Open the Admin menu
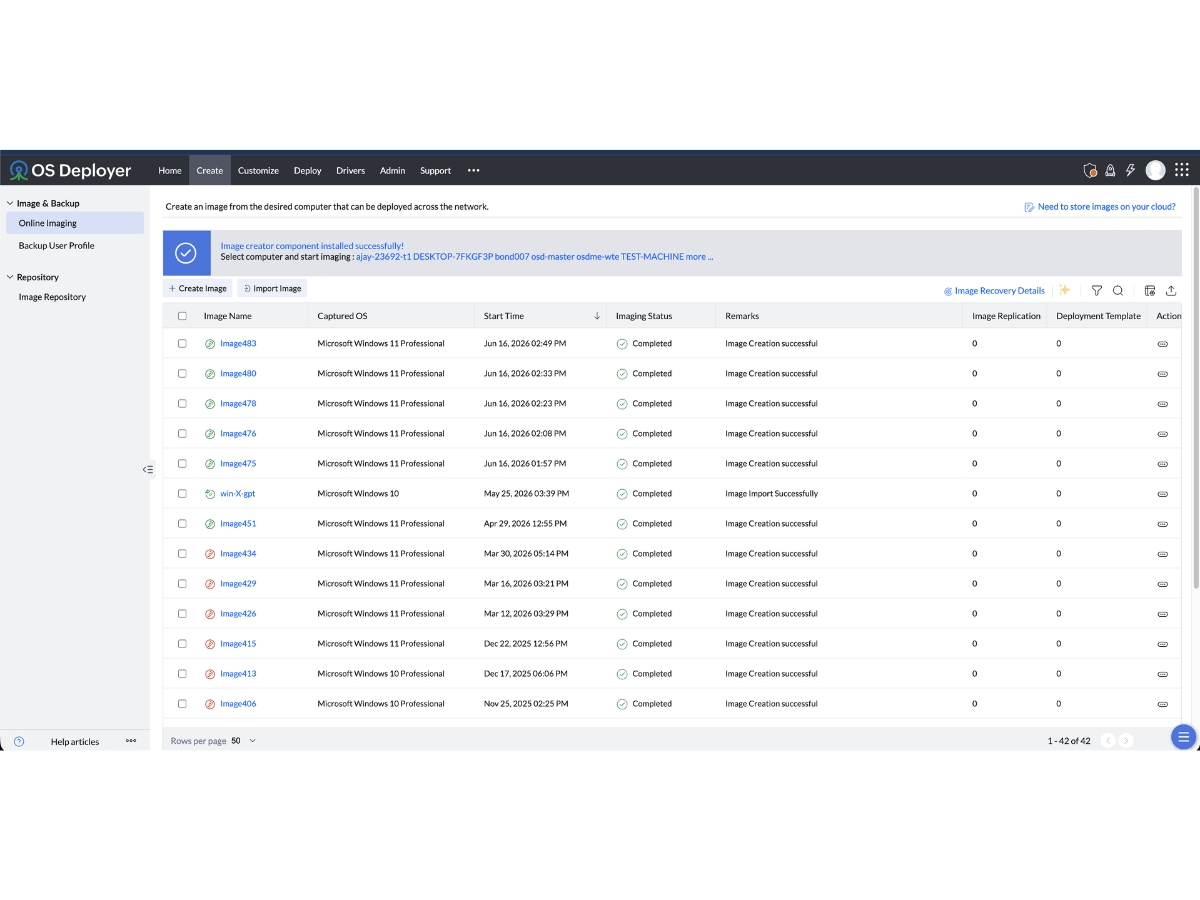Viewport: 1200px width, 900px height. click(392, 170)
